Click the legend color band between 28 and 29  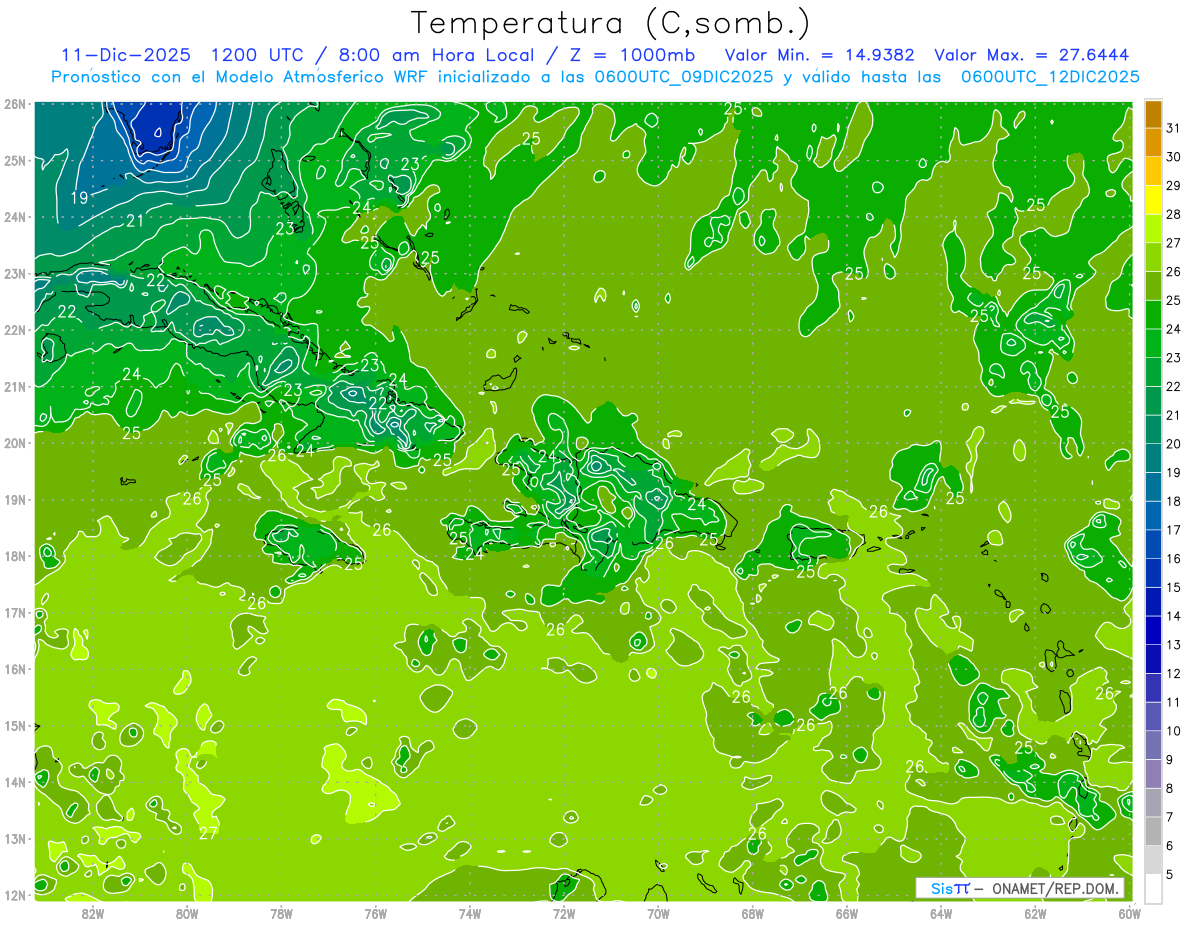click(1153, 200)
